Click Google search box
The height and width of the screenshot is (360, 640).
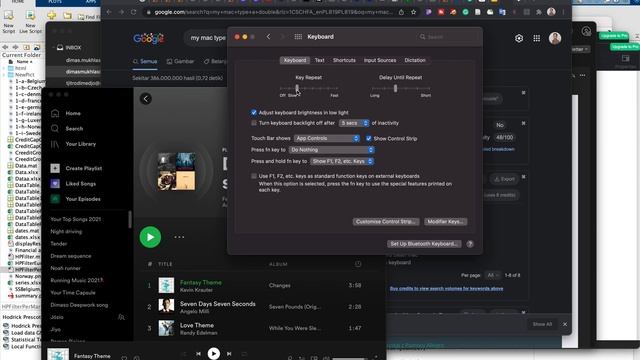pos(206,38)
